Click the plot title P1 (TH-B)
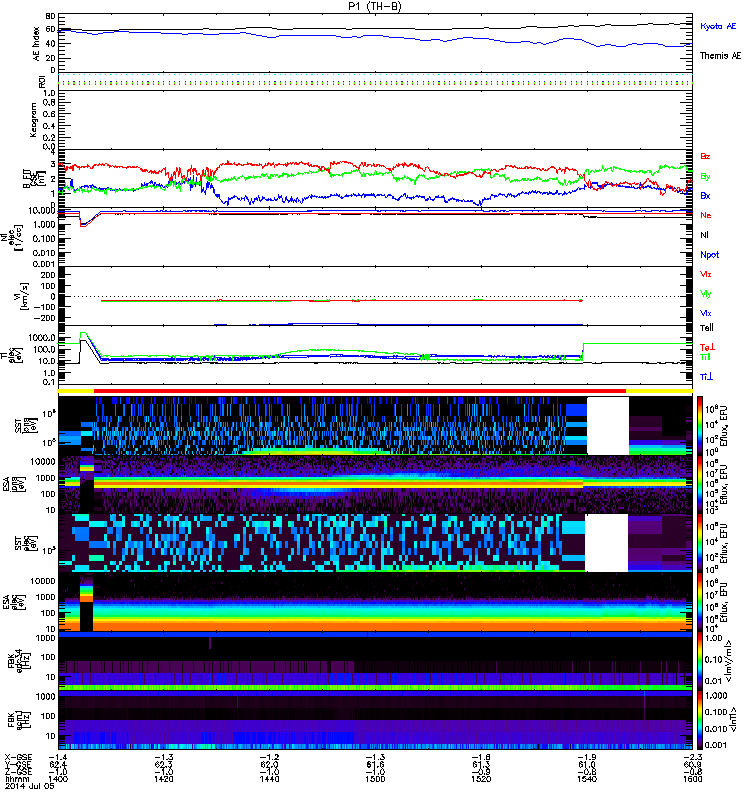The height and width of the screenshot is (800, 750). click(375, 6)
